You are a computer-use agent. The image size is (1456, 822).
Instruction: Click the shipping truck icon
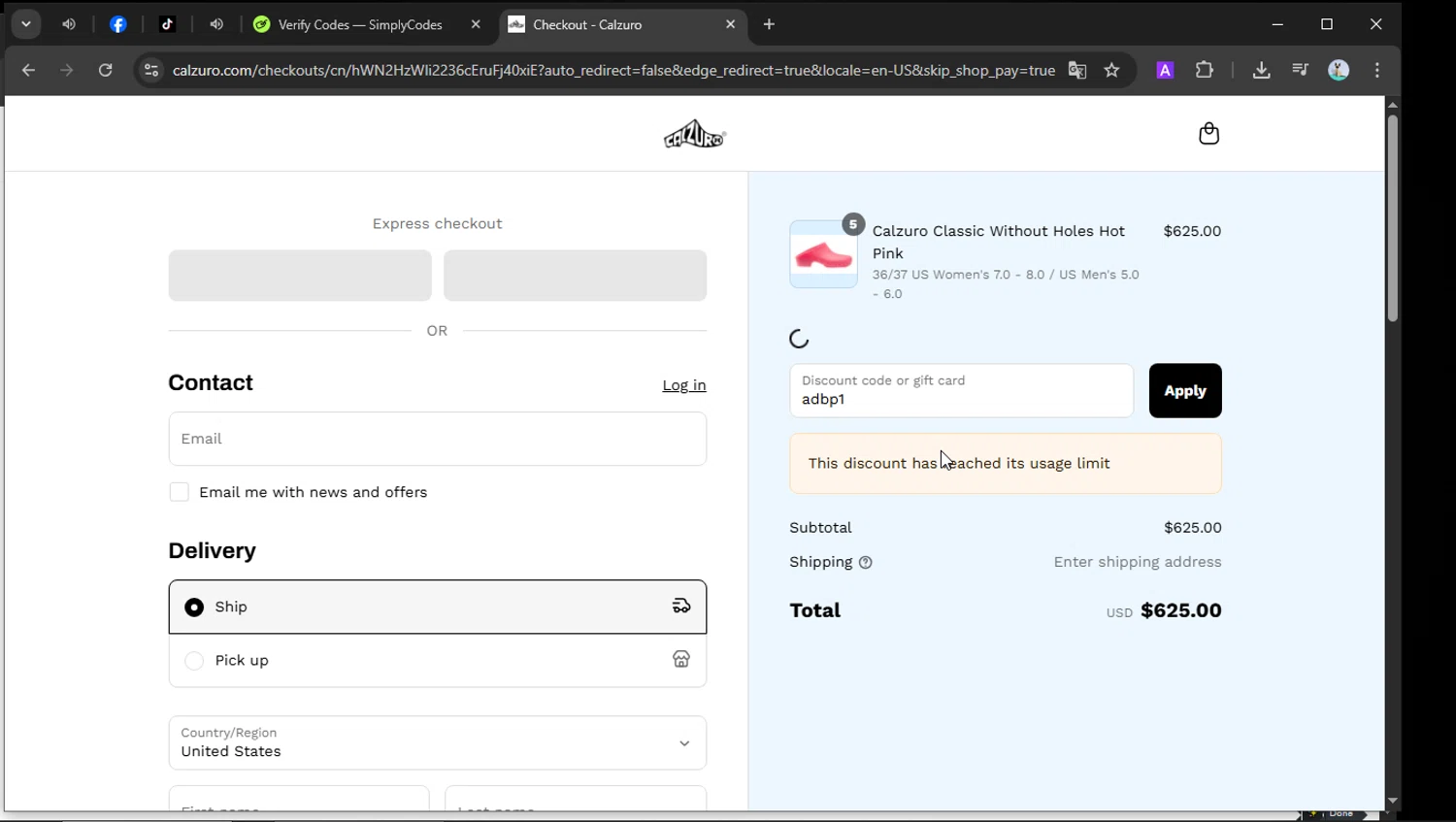tap(681, 606)
